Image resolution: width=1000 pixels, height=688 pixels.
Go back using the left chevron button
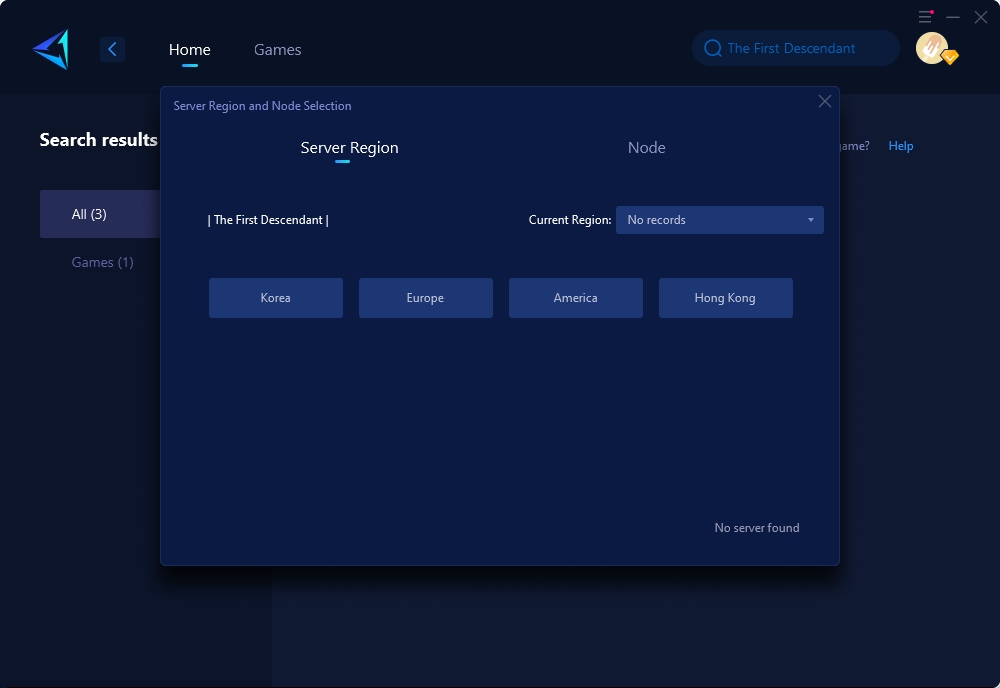pyautogui.click(x=112, y=49)
